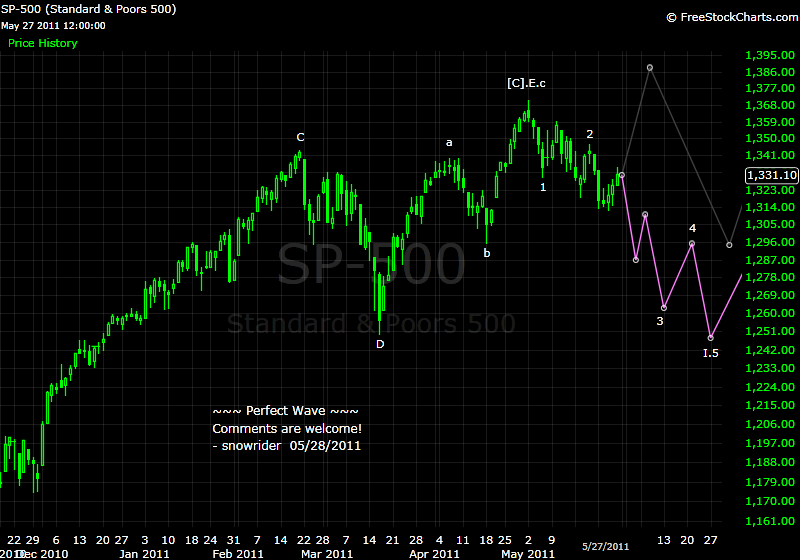
Task: Click the lowercase b wave label
Action: 487,252
